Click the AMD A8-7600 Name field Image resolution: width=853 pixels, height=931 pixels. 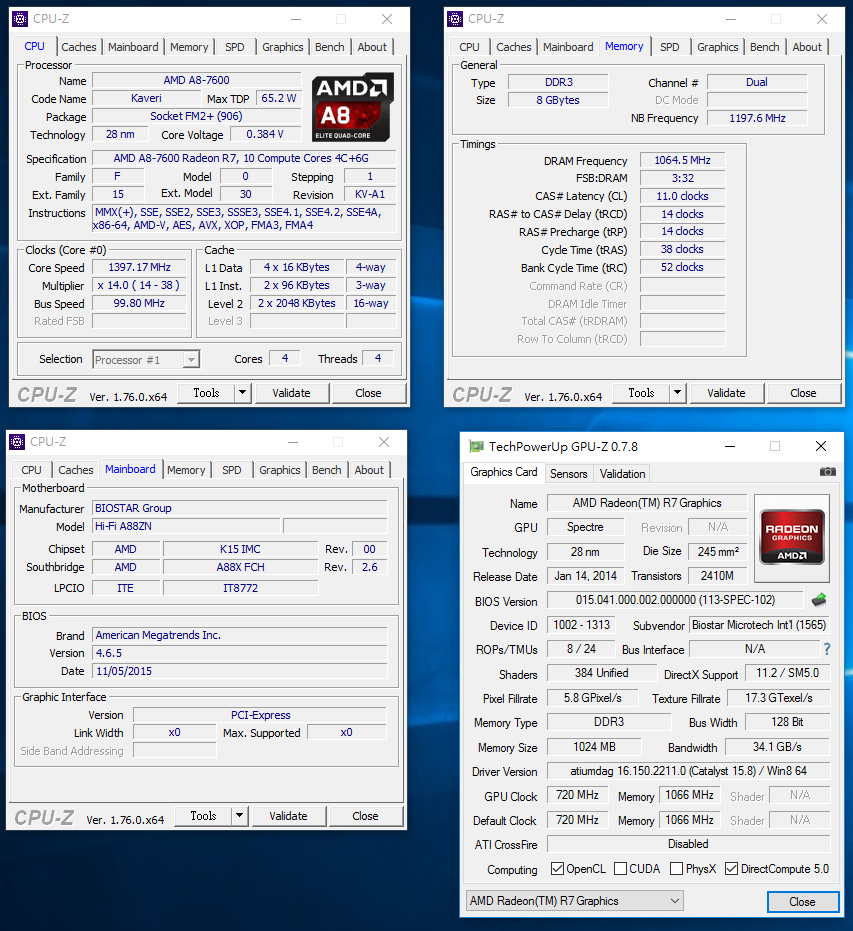[x=196, y=80]
